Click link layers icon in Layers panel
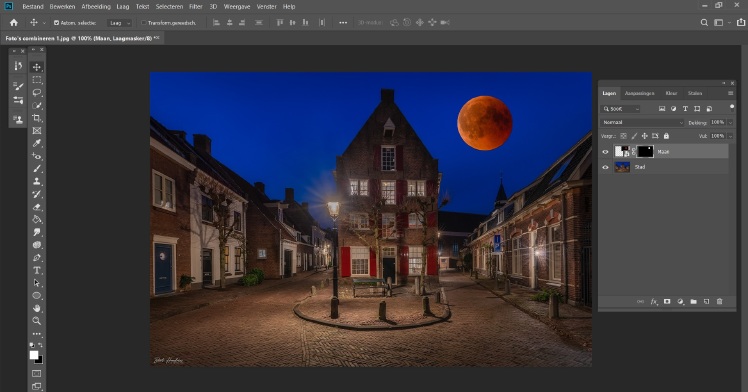This screenshot has height=392, width=748. (641, 301)
